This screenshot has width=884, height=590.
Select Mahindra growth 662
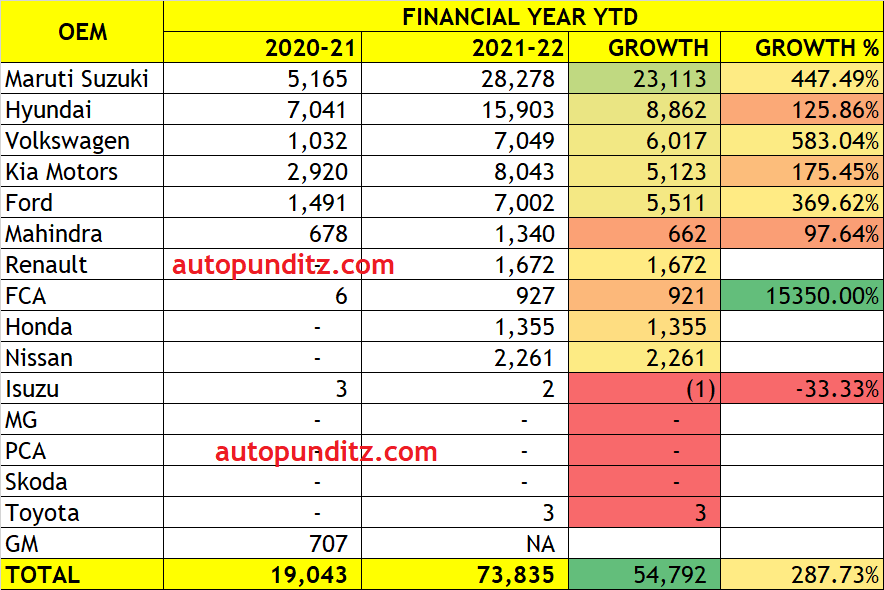click(644, 233)
